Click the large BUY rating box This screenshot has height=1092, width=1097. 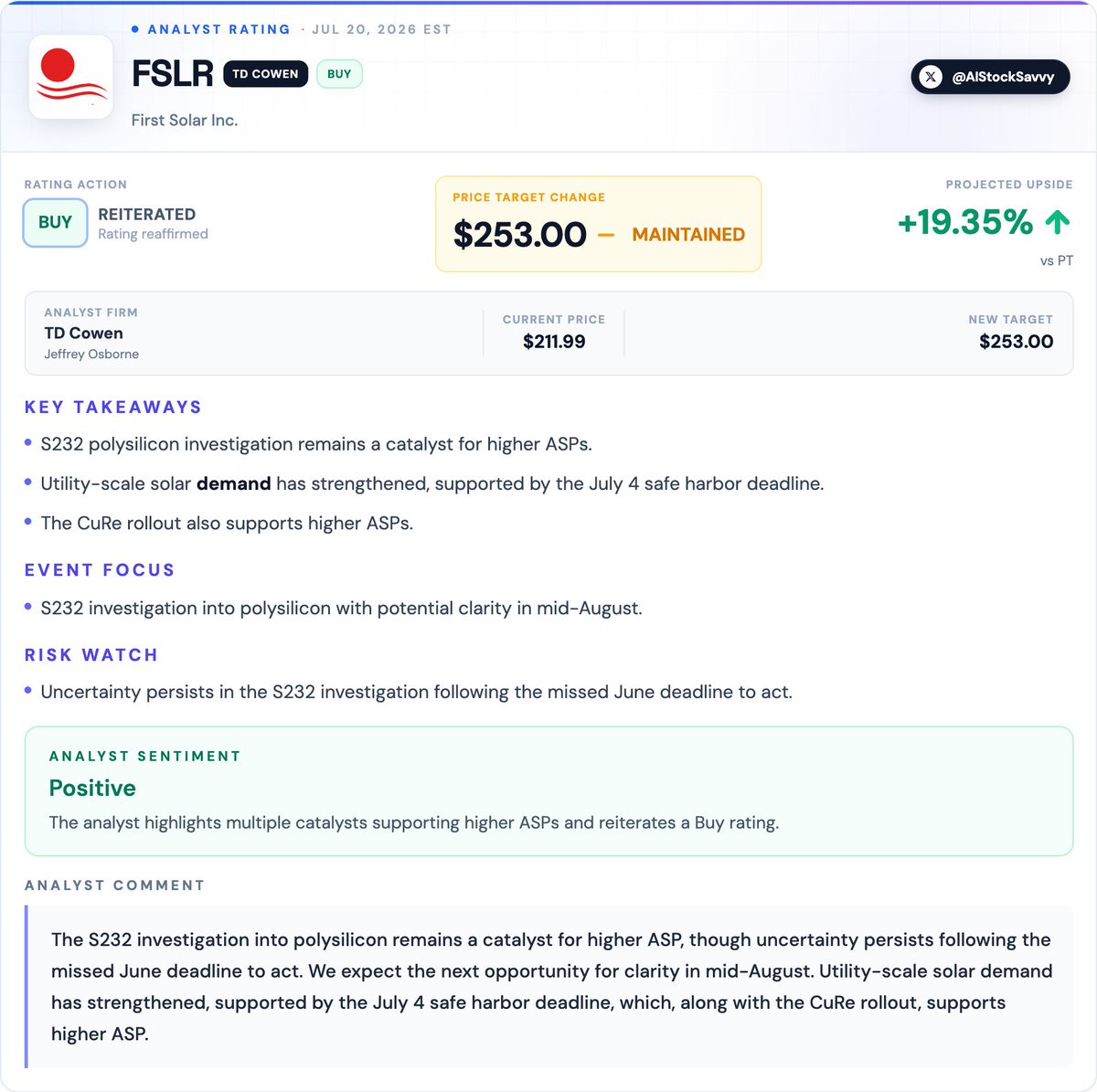[55, 223]
